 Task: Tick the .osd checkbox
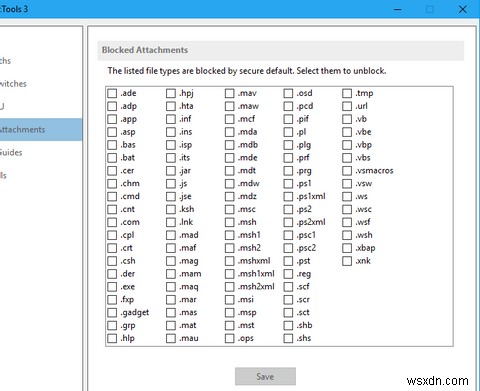(288, 93)
